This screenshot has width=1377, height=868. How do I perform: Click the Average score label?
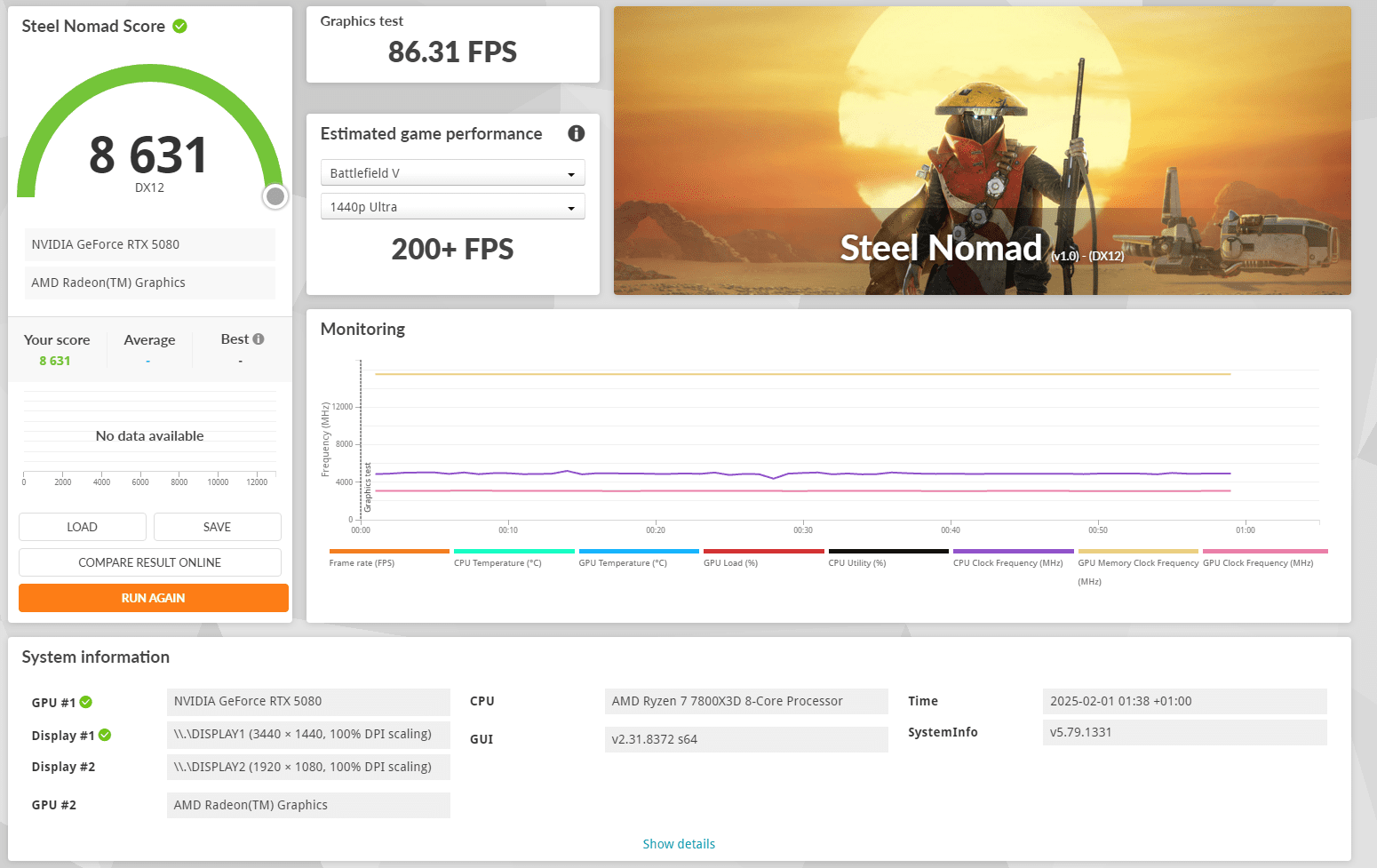click(x=149, y=340)
